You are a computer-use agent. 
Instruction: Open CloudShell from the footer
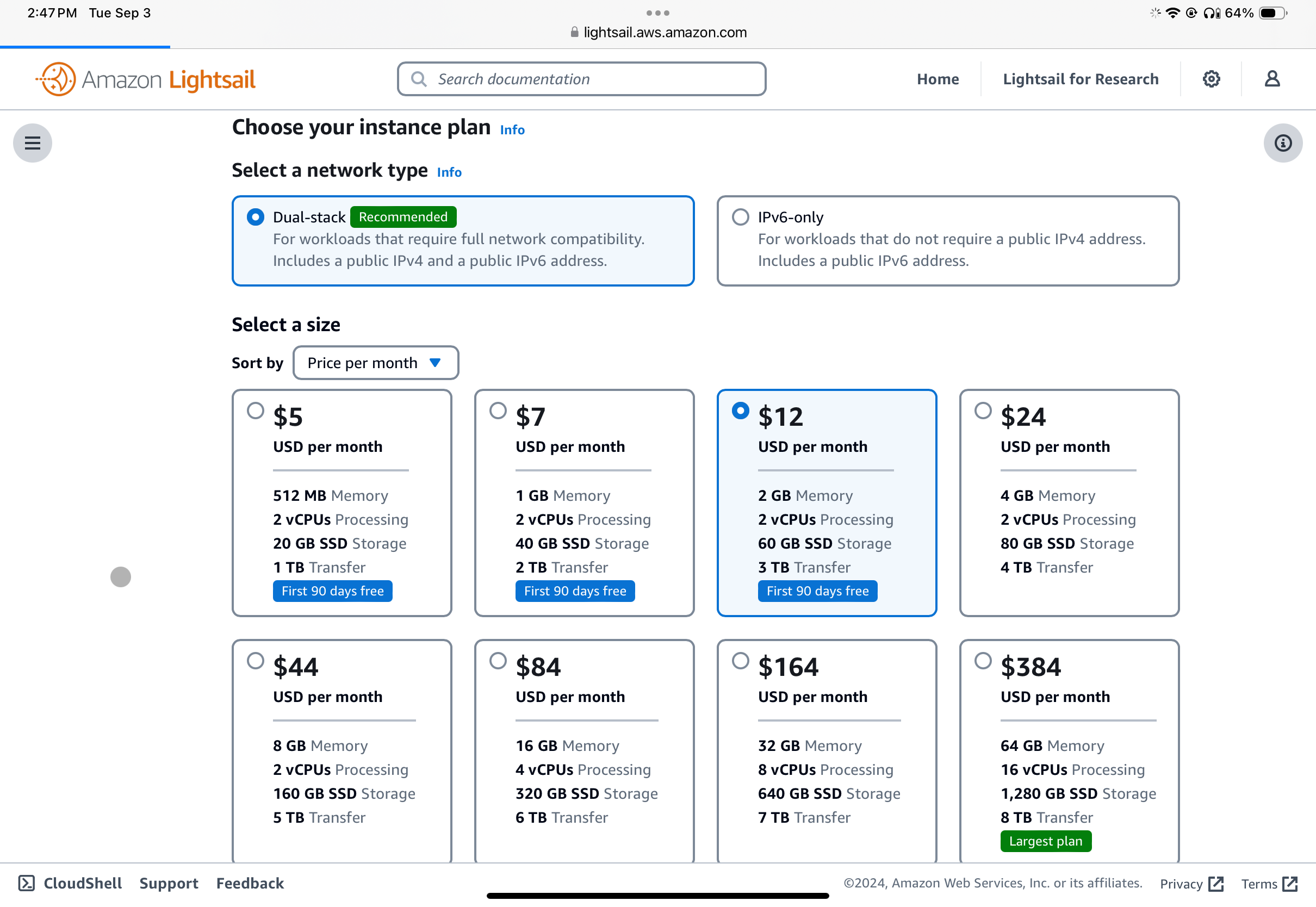point(70,883)
